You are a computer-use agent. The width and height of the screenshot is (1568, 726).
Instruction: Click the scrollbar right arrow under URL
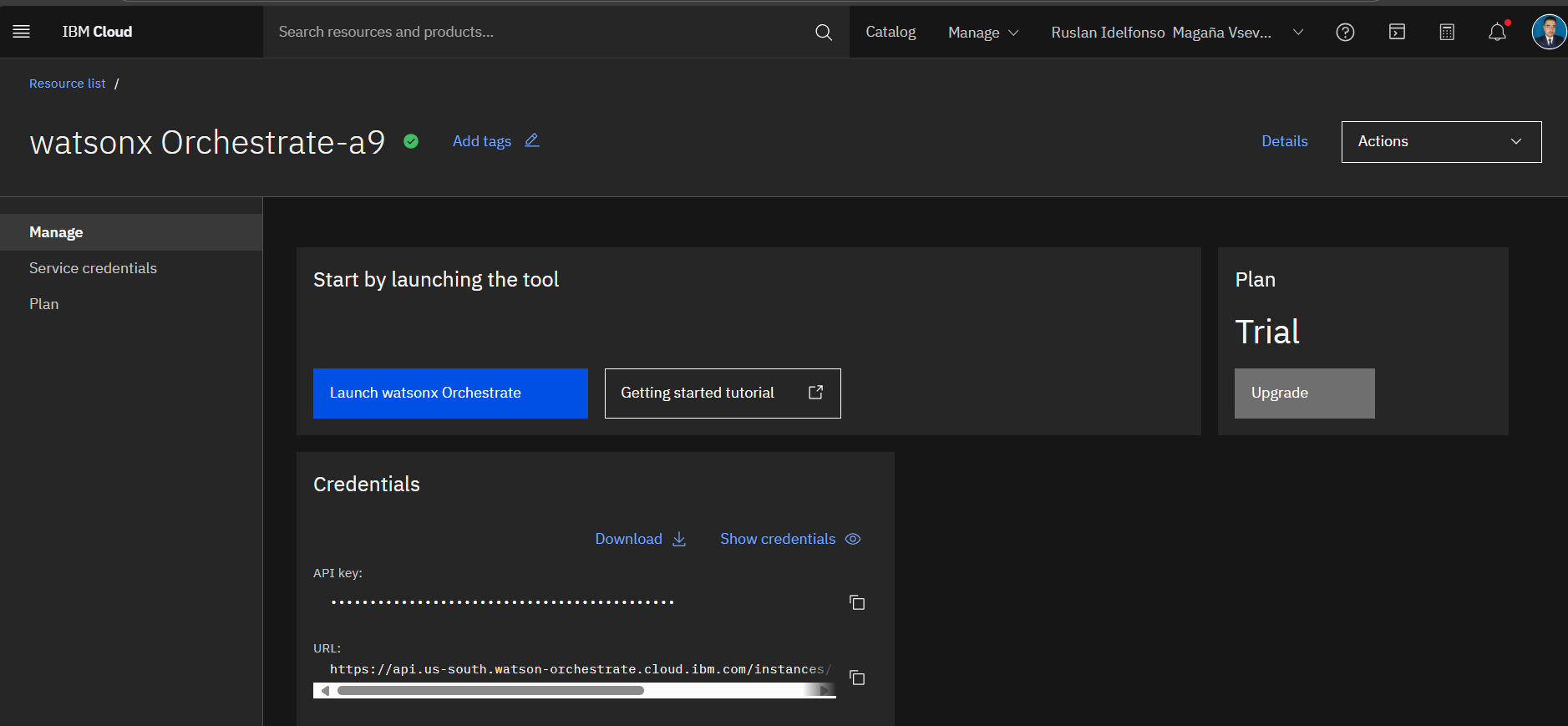tap(825, 691)
